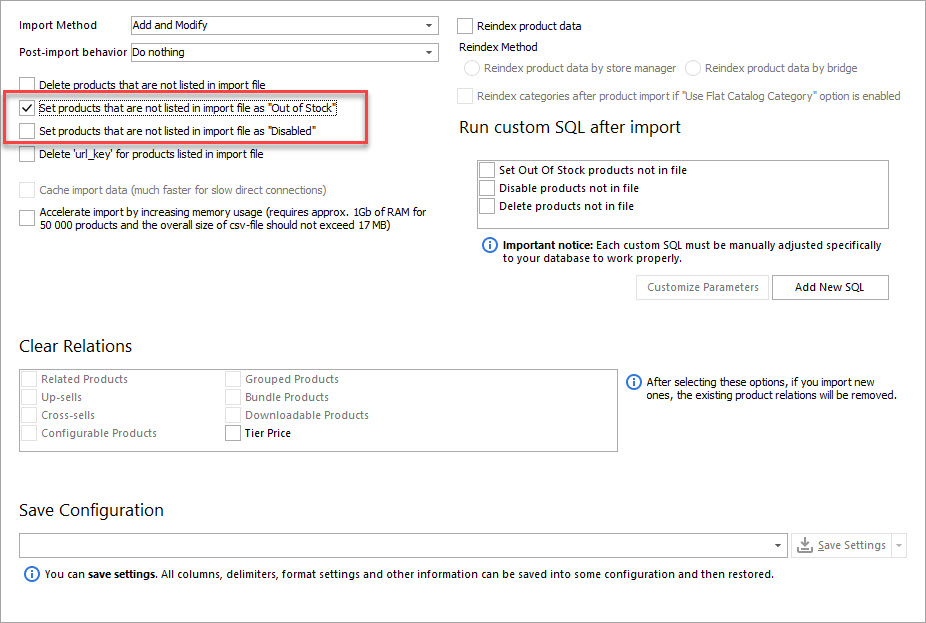Check Related Products under Clear Relations
Image resolution: width=926 pixels, height=623 pixels.
click(29, 379)
